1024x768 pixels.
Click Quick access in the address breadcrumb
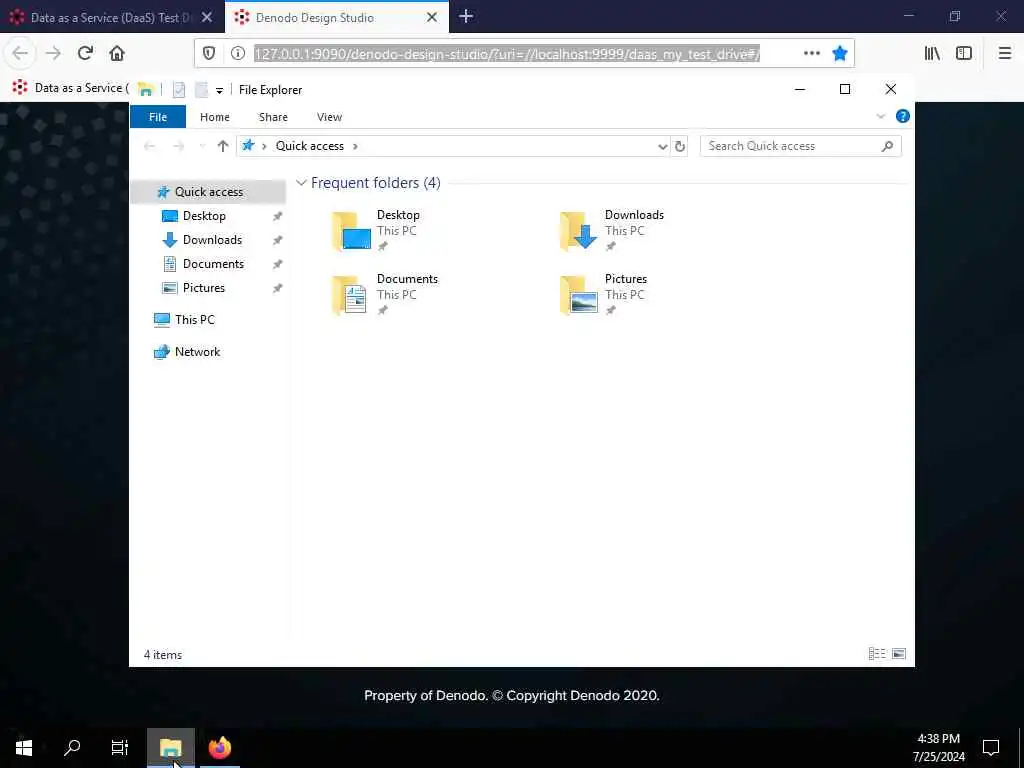point(310,146)
